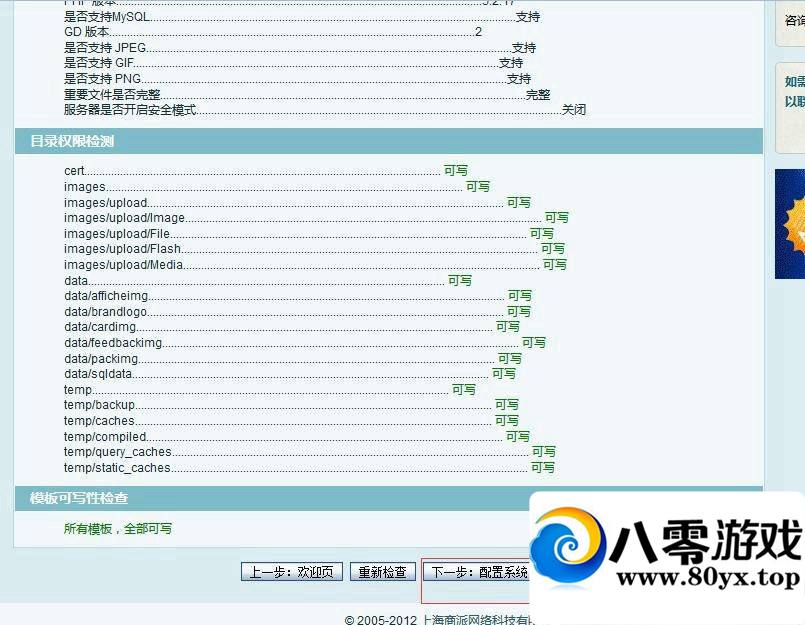
Task: Click the 所有模板，全部可写 status text
Action: click(118, 528)
